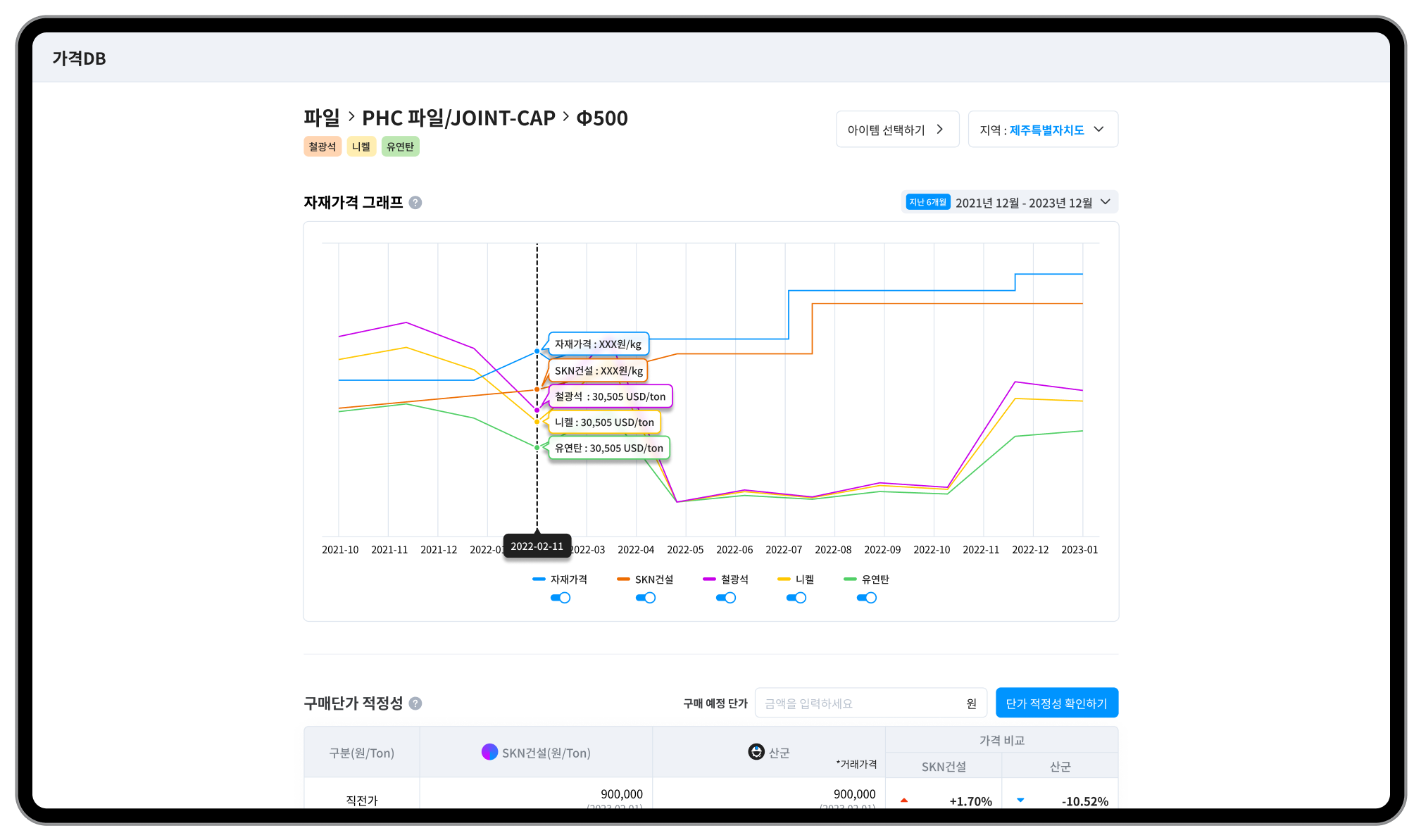Viewport: 1421px width, 840px height.
Task: Click the 철광석 tag chip
Action: click(x=322, y=146)
